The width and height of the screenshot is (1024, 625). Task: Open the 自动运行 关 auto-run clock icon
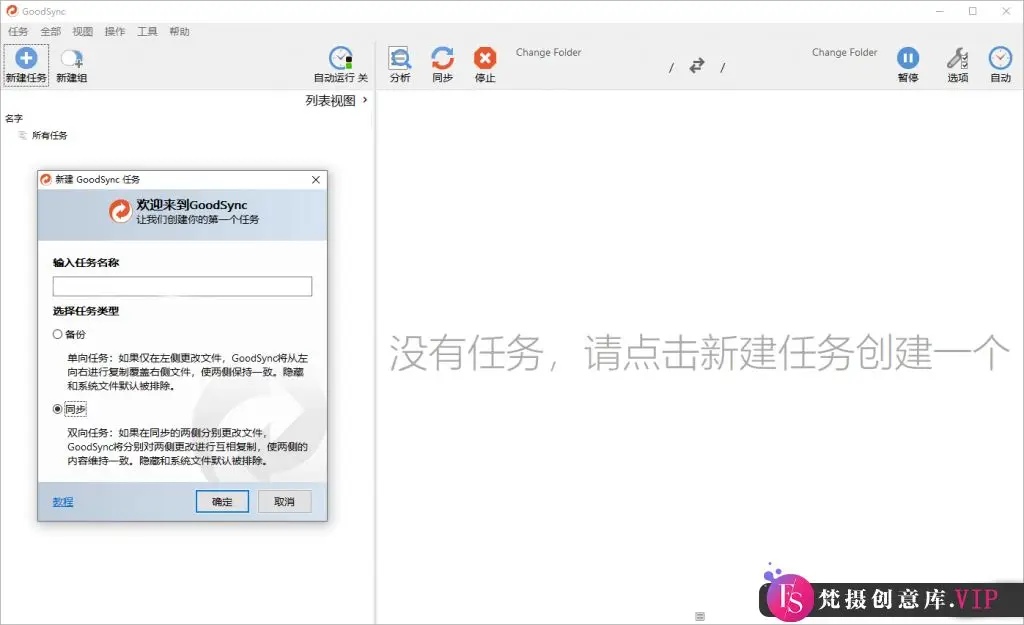click(340, 59)
